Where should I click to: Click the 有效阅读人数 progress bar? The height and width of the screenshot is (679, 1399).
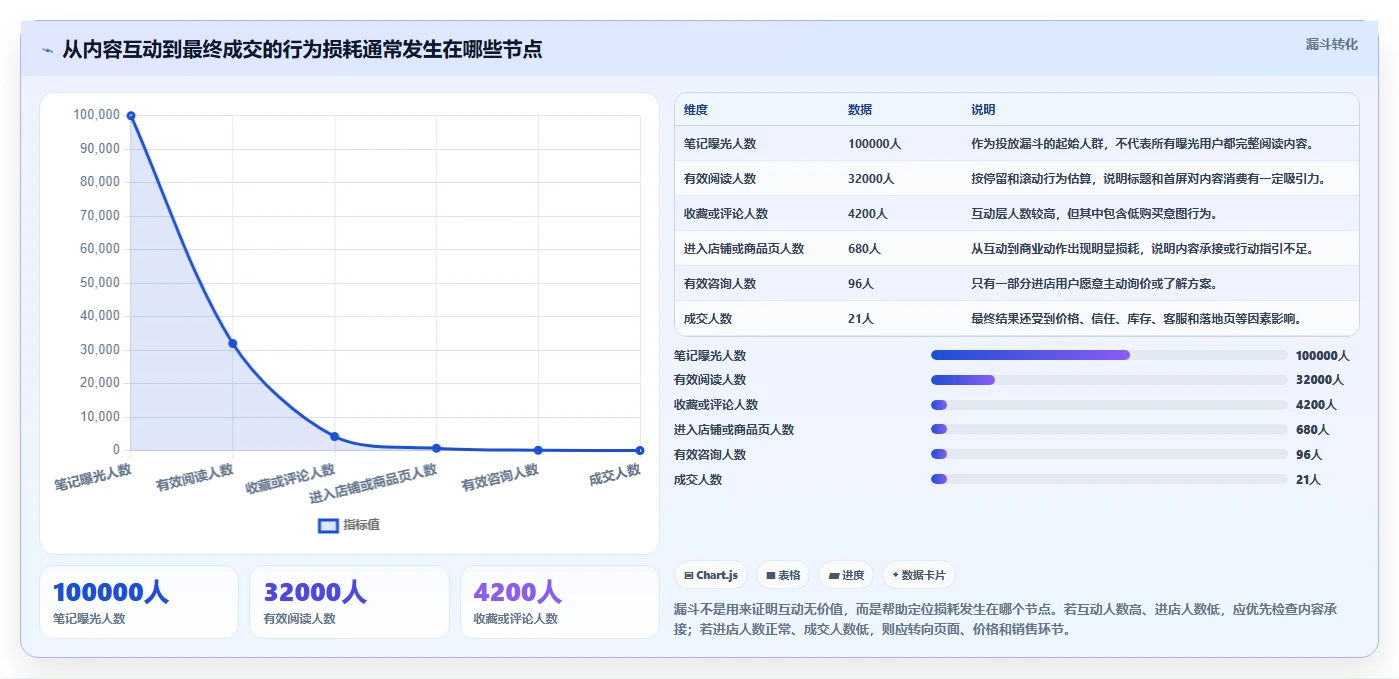(x=1109, y=380)
